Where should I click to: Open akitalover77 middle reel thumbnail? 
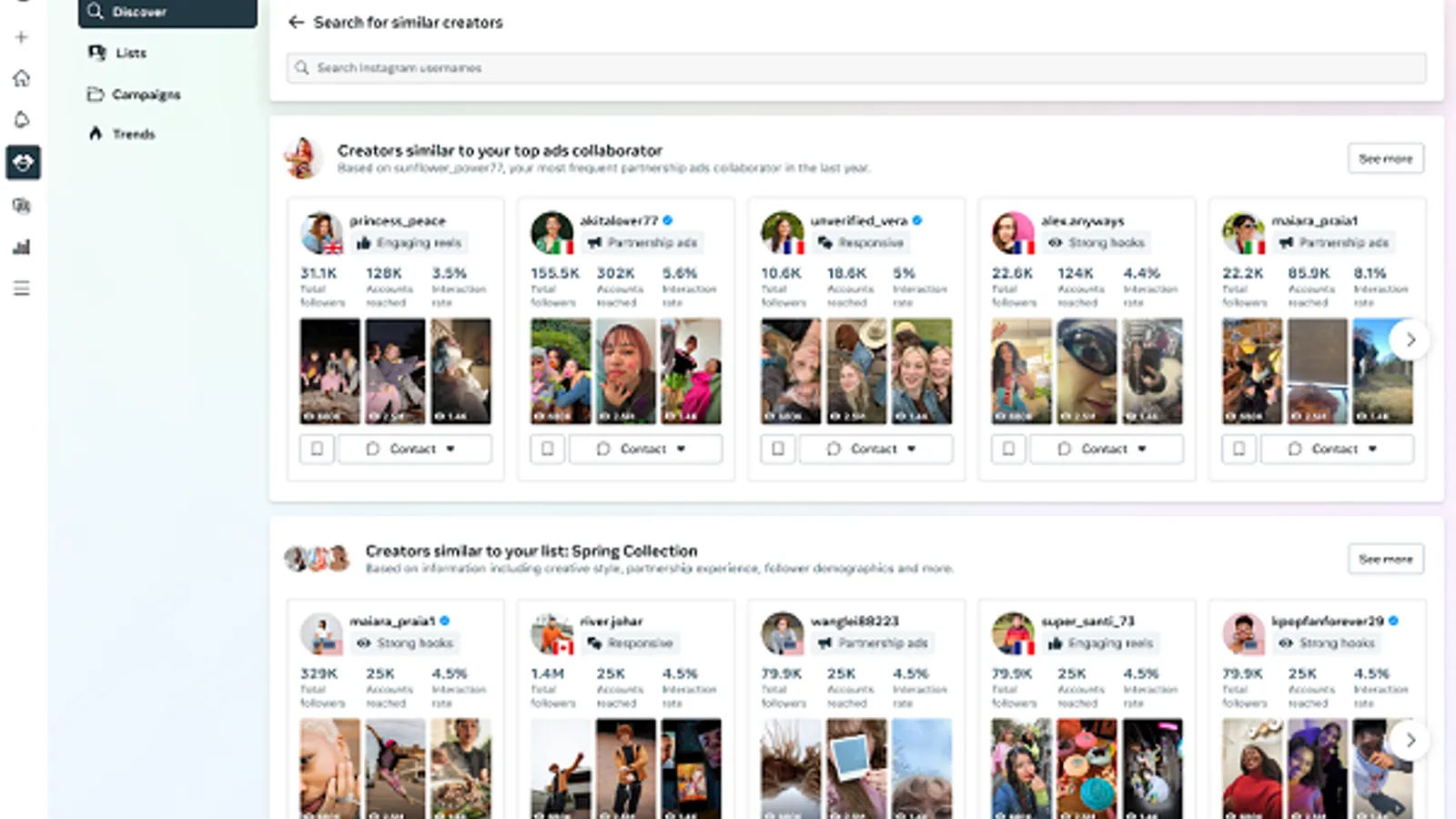626,371
